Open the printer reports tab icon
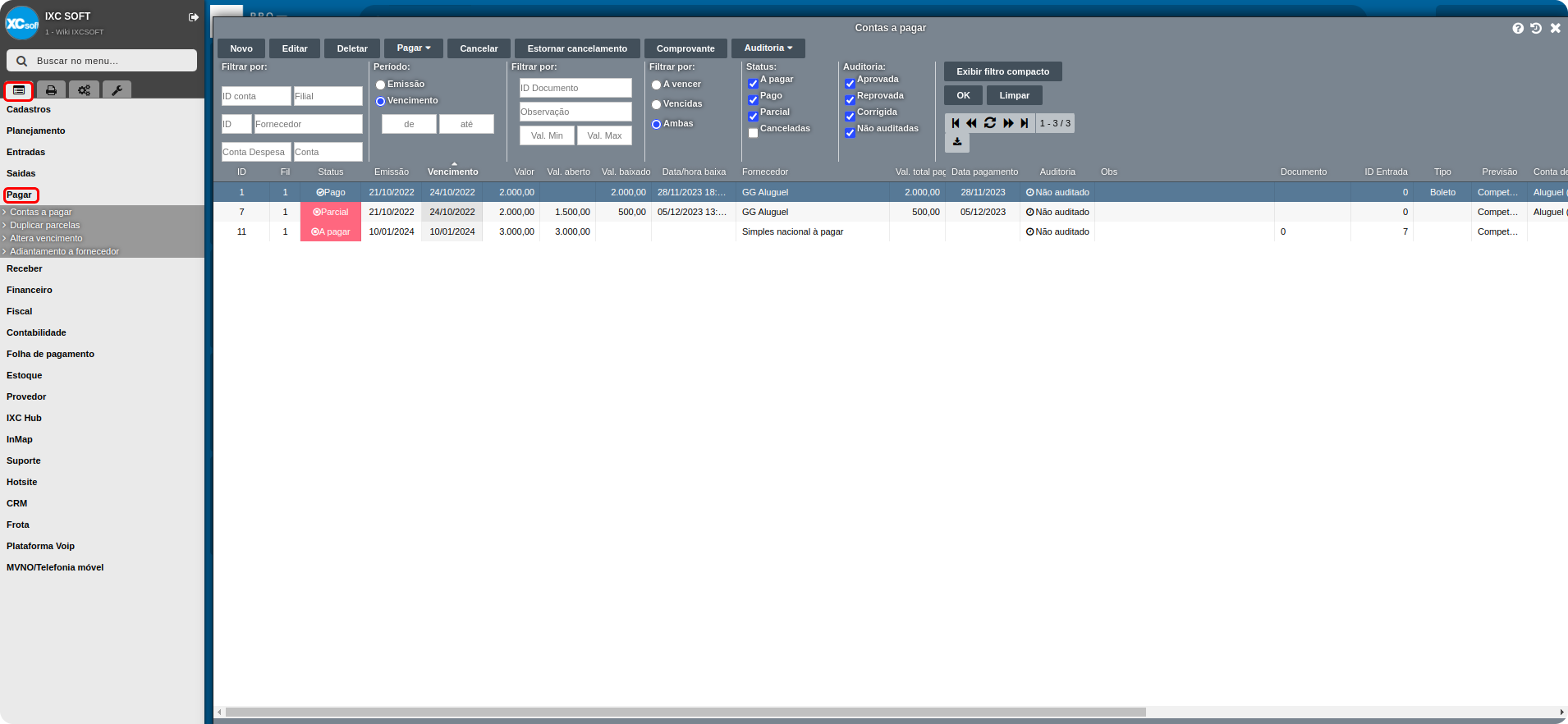 point(51,90)
